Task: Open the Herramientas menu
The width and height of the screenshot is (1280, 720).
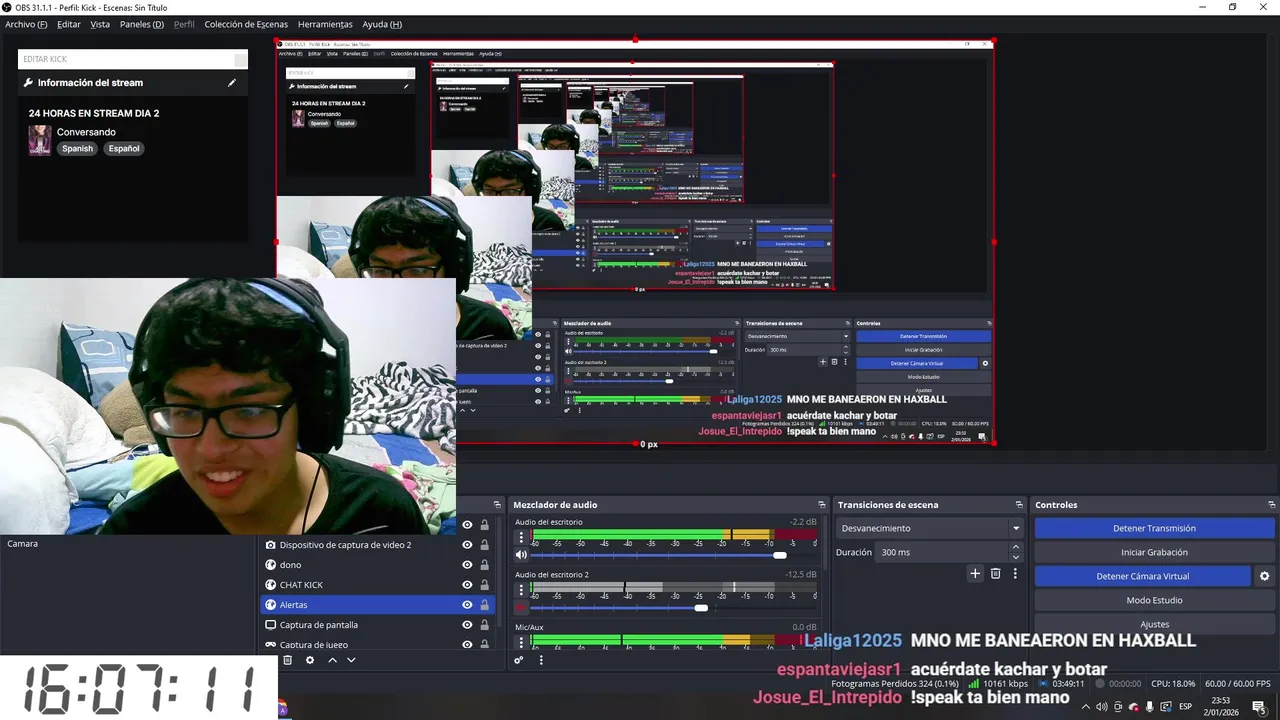Action: pos(325,24)
